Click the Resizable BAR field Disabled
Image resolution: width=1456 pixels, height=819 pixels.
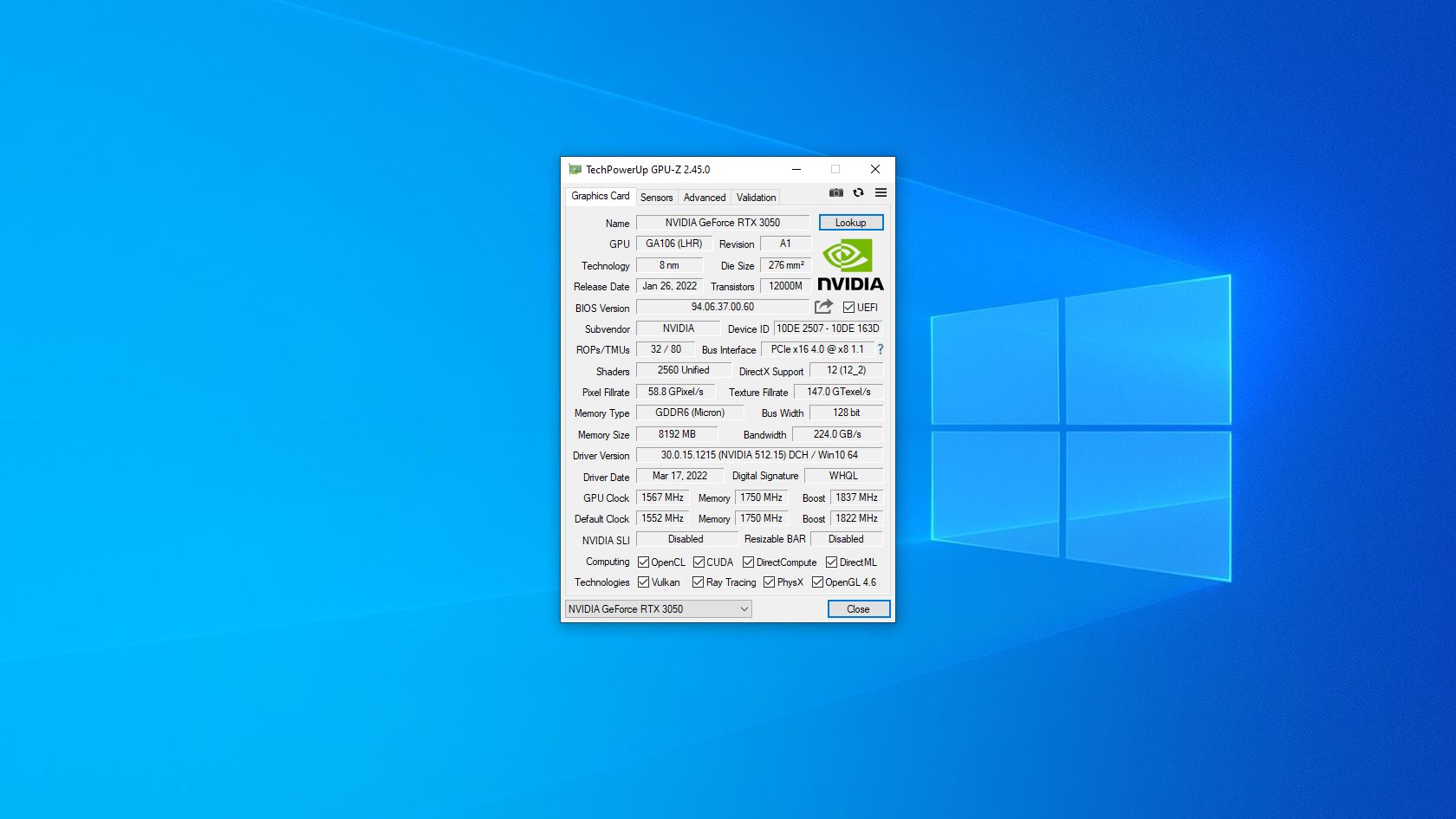pyautogui.click(x=846, y=539)
